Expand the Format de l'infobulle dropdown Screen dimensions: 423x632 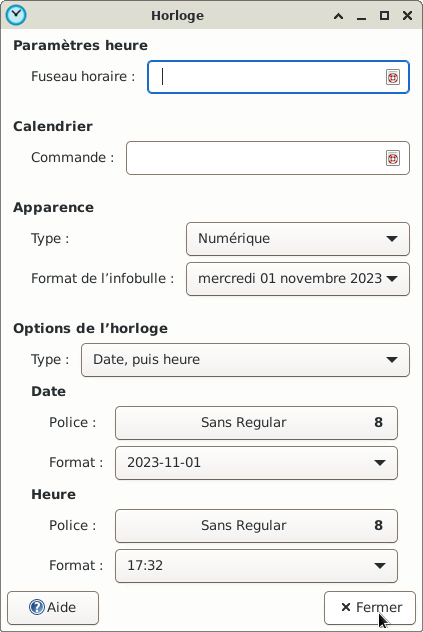point(298,279)
